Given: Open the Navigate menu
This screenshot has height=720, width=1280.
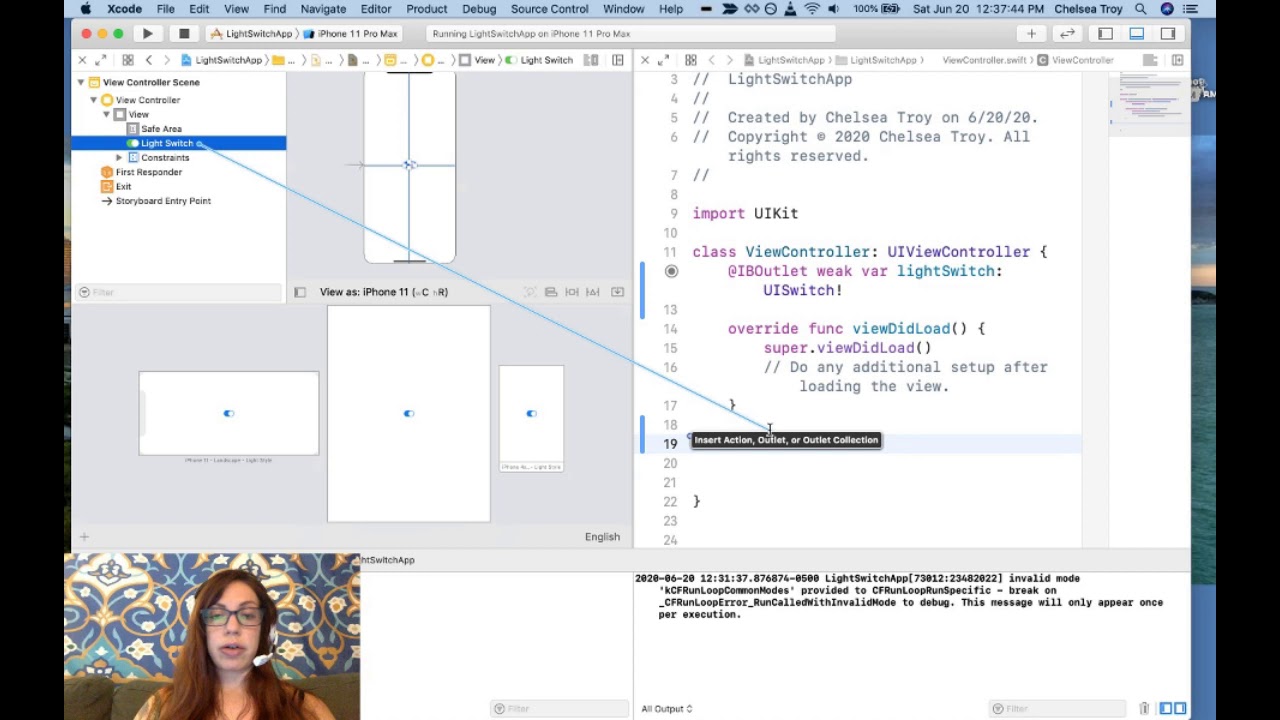Looking at the screenshot, I should pos(323,9).
